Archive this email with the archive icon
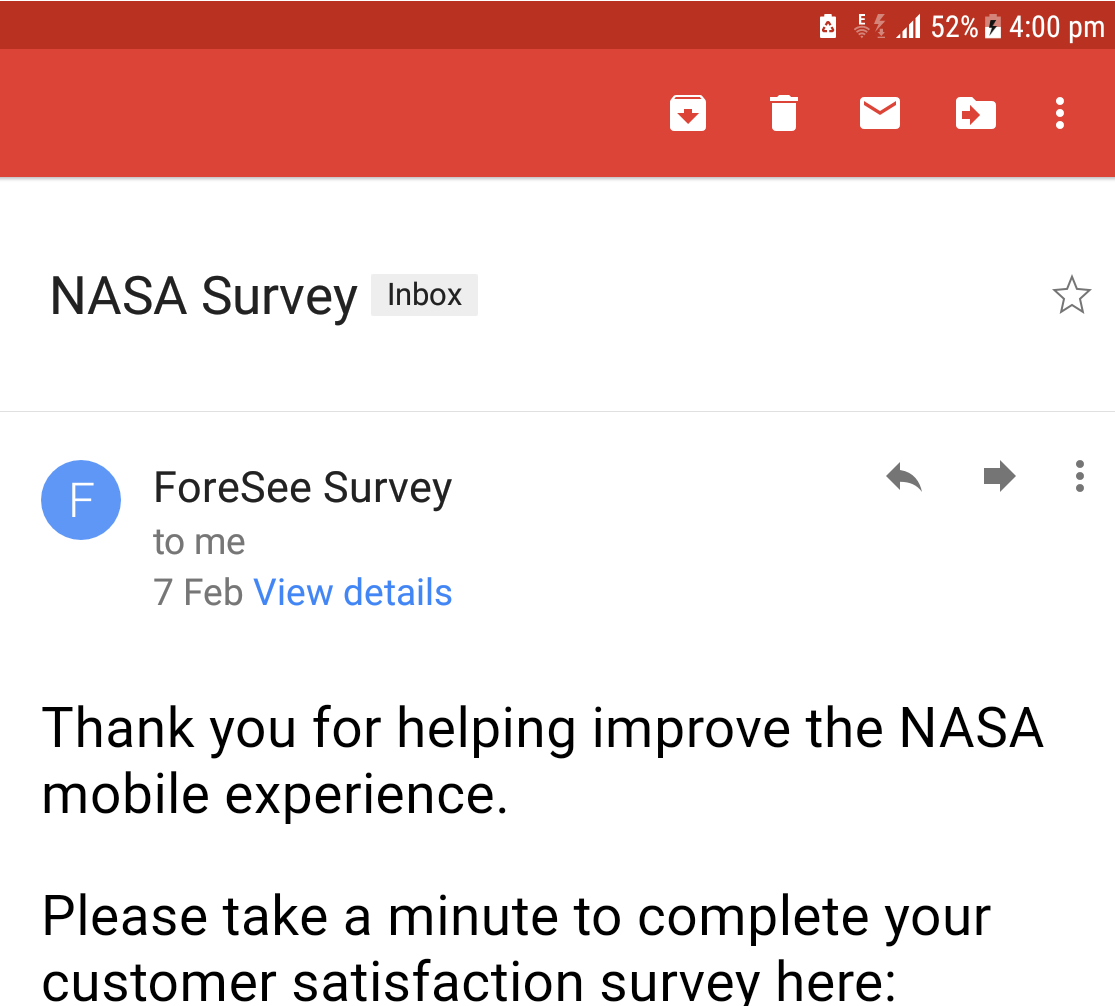The image size is (1115, 1006). coord(688,113)
